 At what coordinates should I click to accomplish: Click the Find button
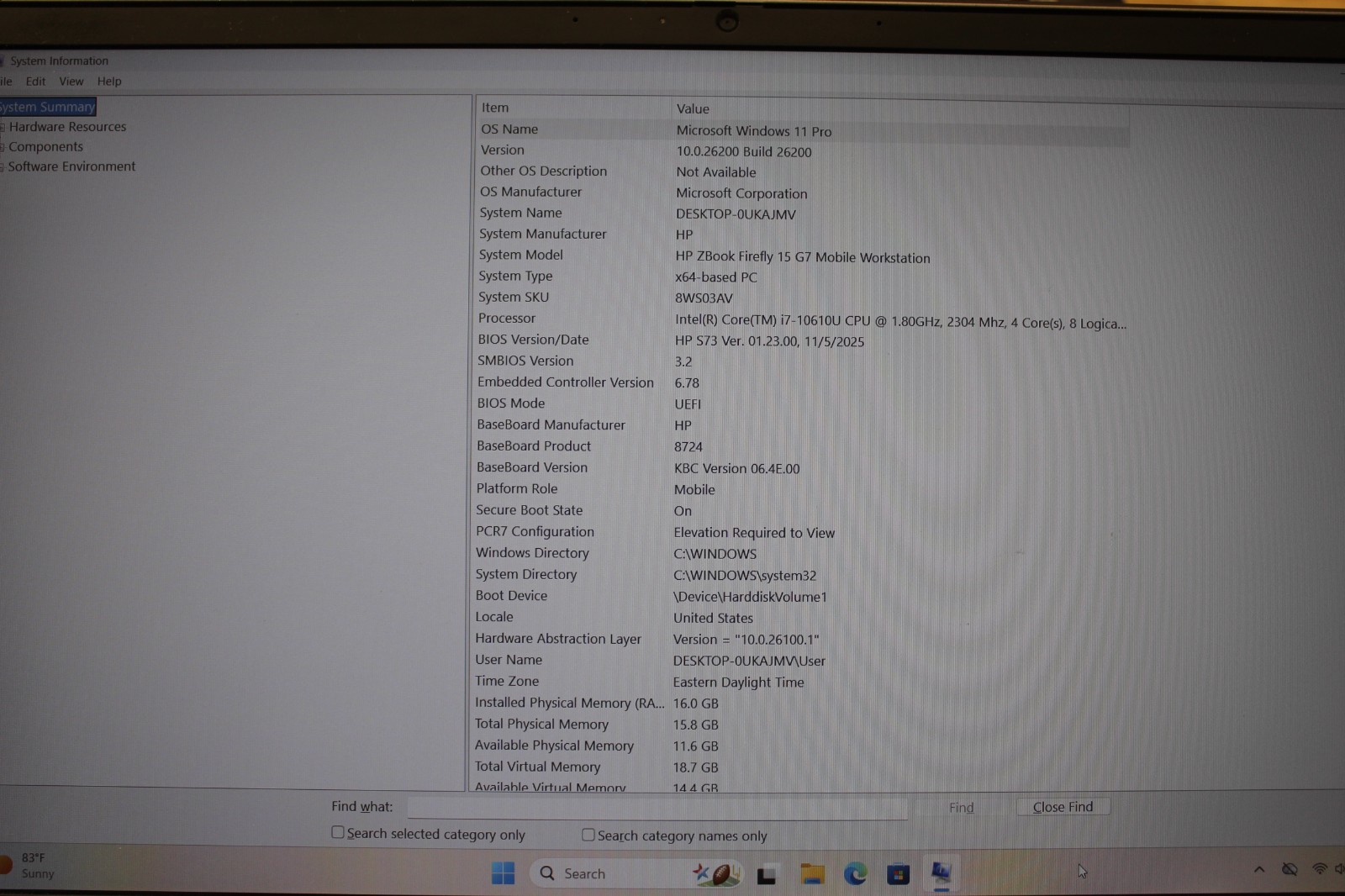pyautogui.click(x=962, y=808)
